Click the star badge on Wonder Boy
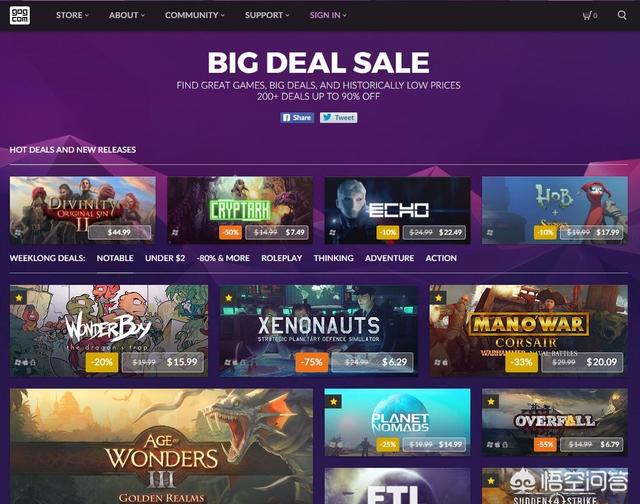Viewport: 640px width, 504px height. (x=19, y=298)
